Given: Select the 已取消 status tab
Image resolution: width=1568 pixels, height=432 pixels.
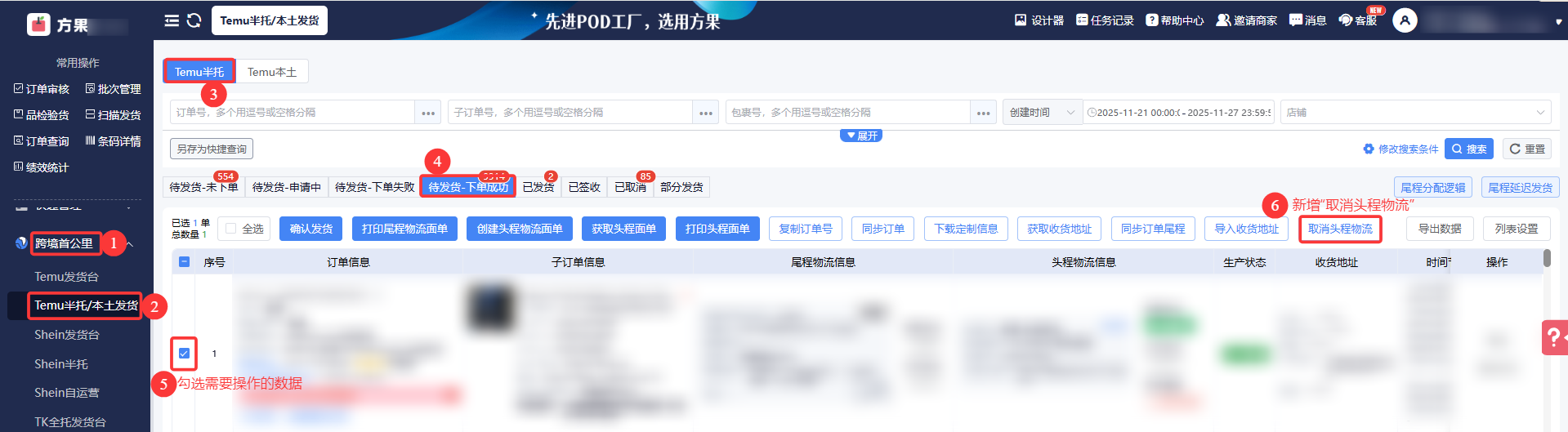Looking at the screenshot, I should (x=630, y=187).
